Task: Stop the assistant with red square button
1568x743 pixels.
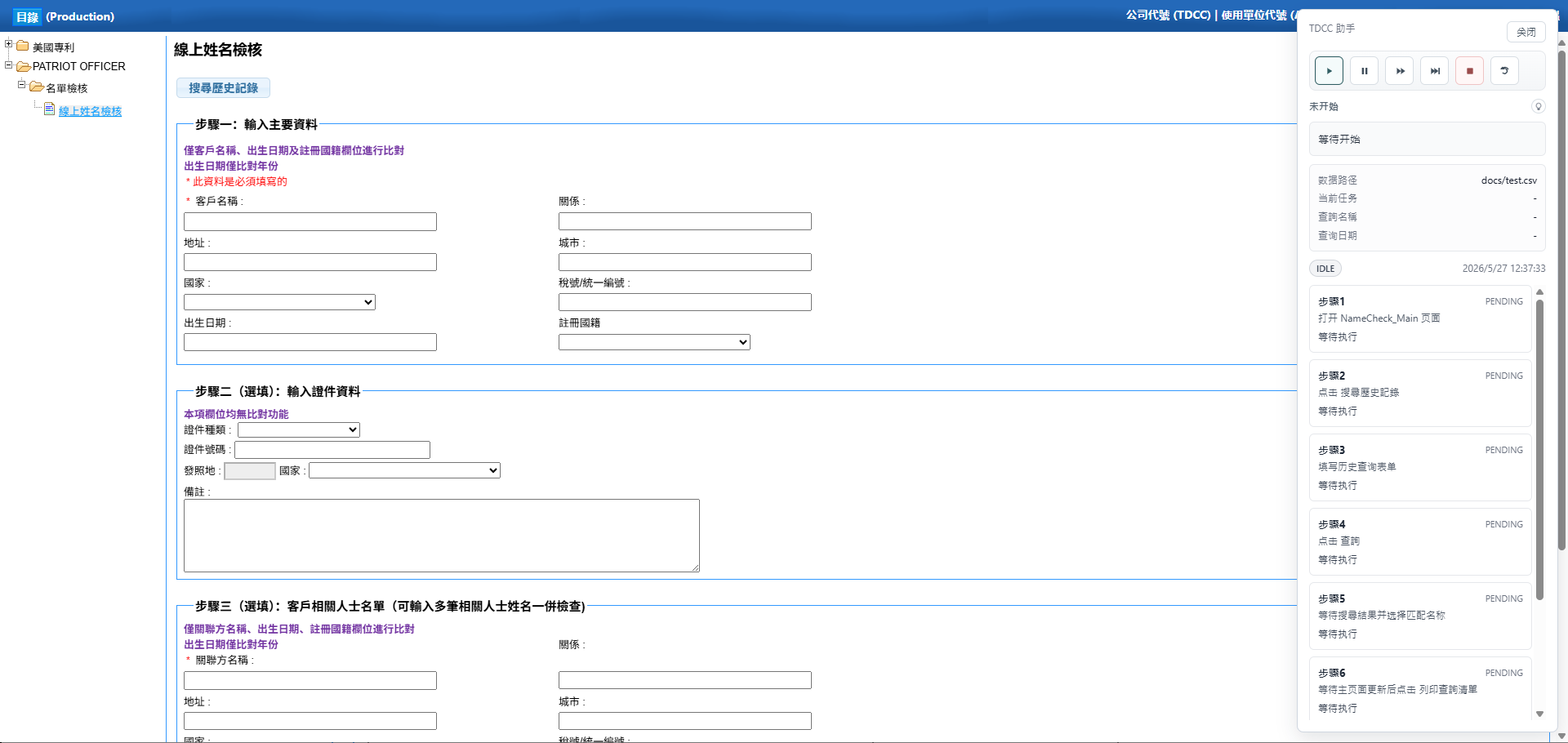Action: tap(1469, 71)
